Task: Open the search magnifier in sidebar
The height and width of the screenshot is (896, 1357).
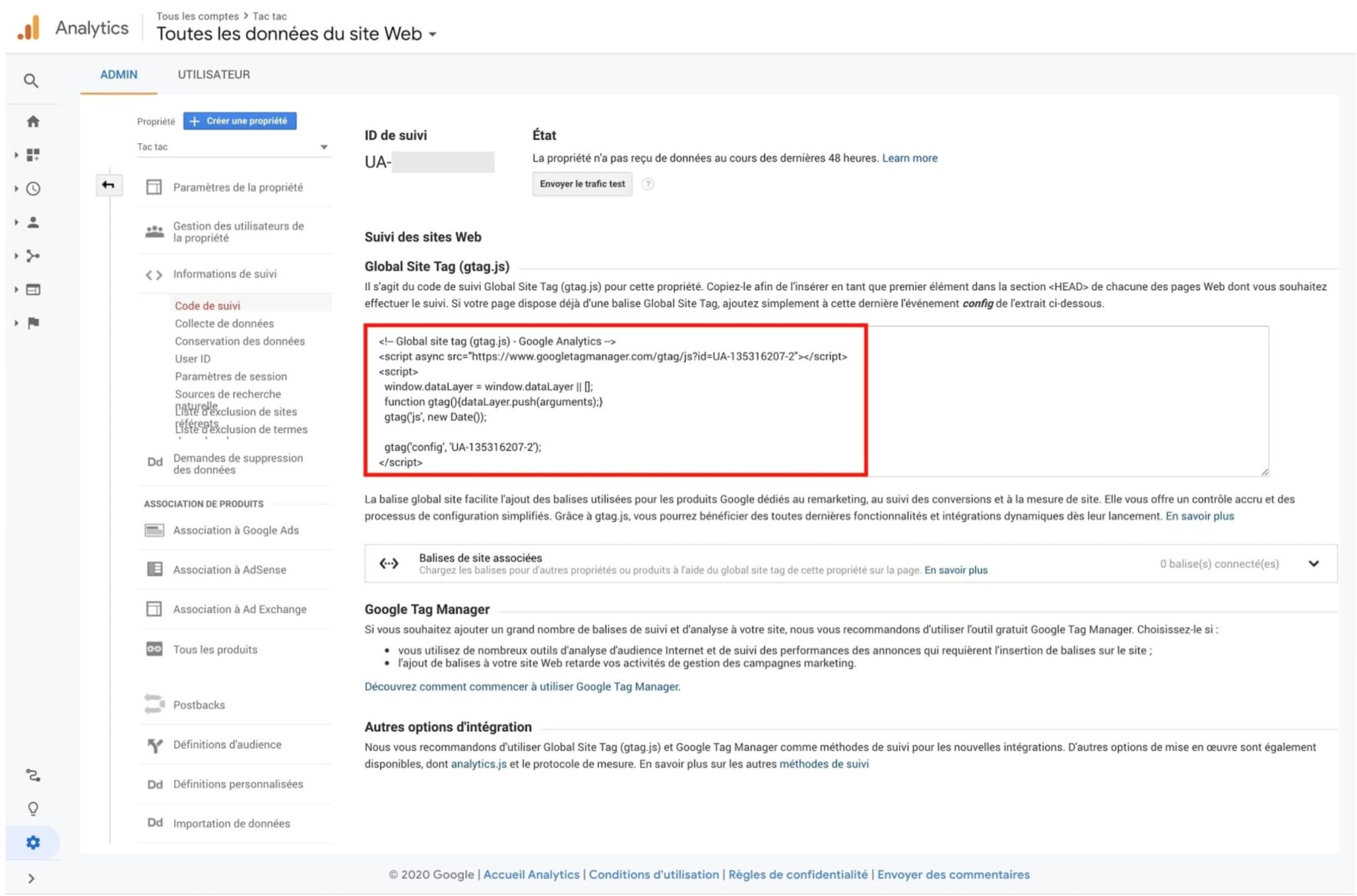Action: click(31, 81)
